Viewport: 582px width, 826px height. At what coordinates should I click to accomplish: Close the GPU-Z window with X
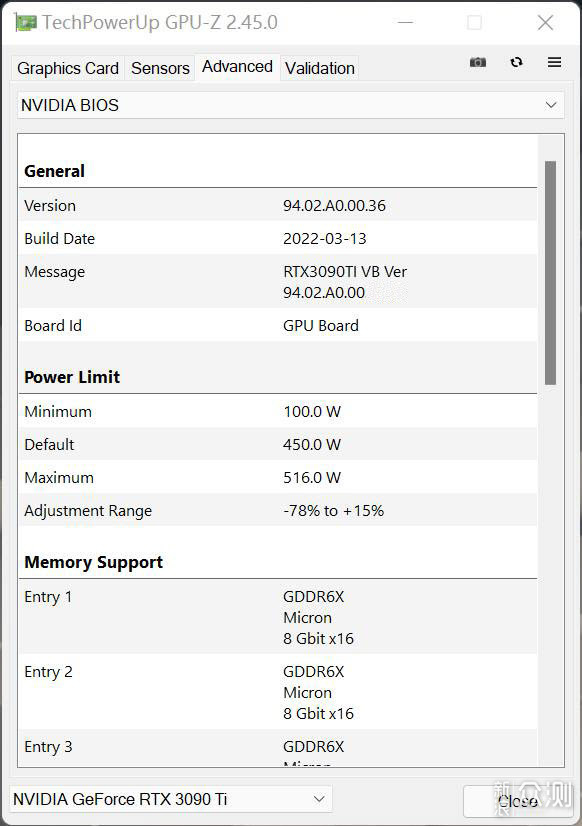[545, 23]
